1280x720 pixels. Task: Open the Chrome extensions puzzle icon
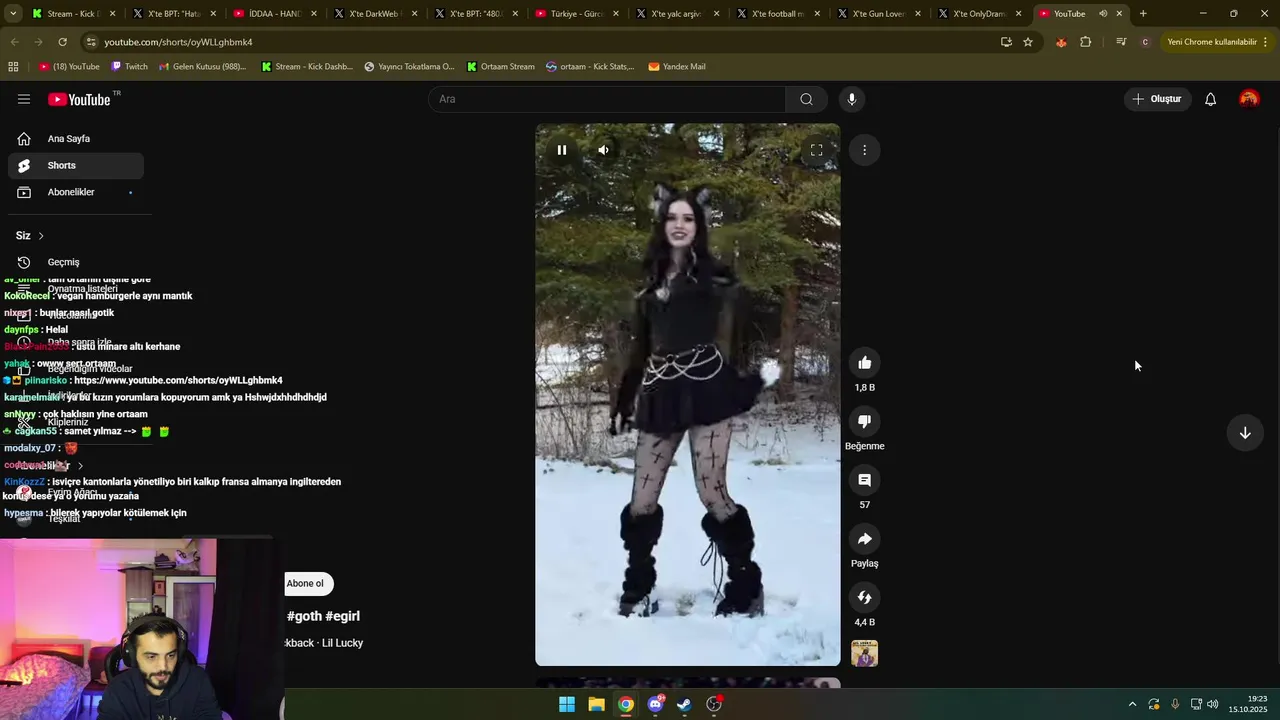click(x=1085, y=42)
